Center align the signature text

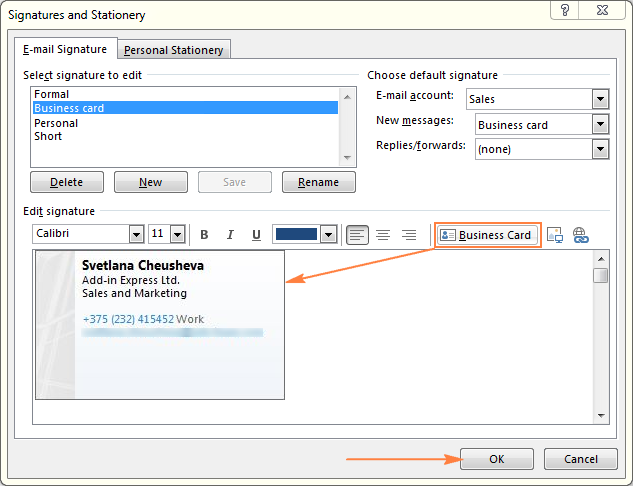coord(383,235)
